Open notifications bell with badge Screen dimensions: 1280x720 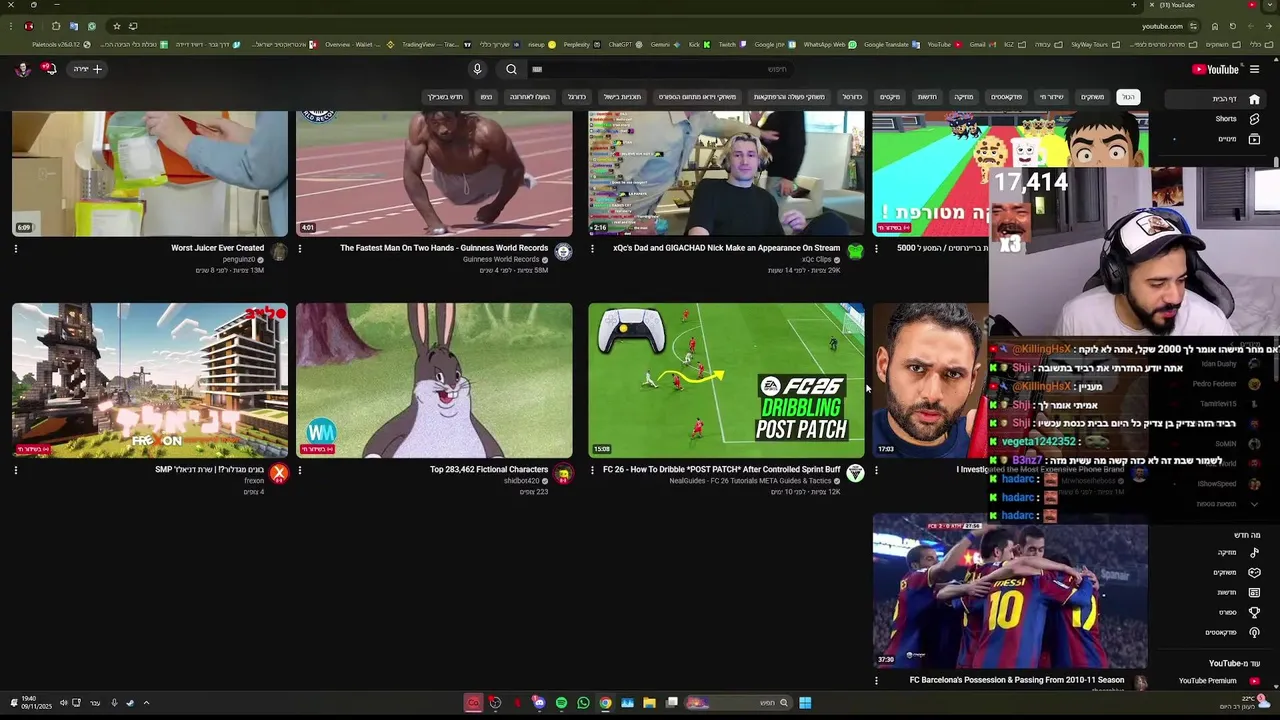coord(49,69)
